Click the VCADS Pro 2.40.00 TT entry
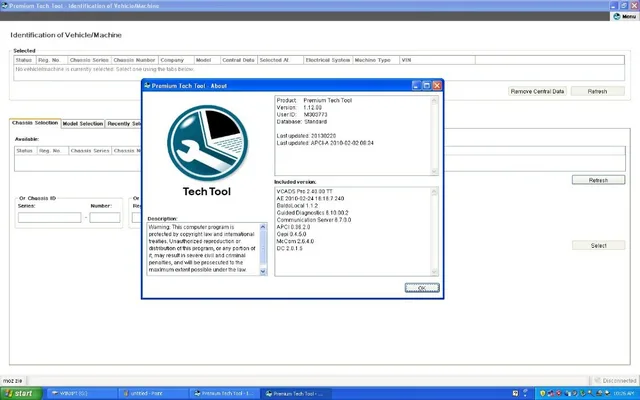The image size is (640, 400). click(x=304, y=191)
